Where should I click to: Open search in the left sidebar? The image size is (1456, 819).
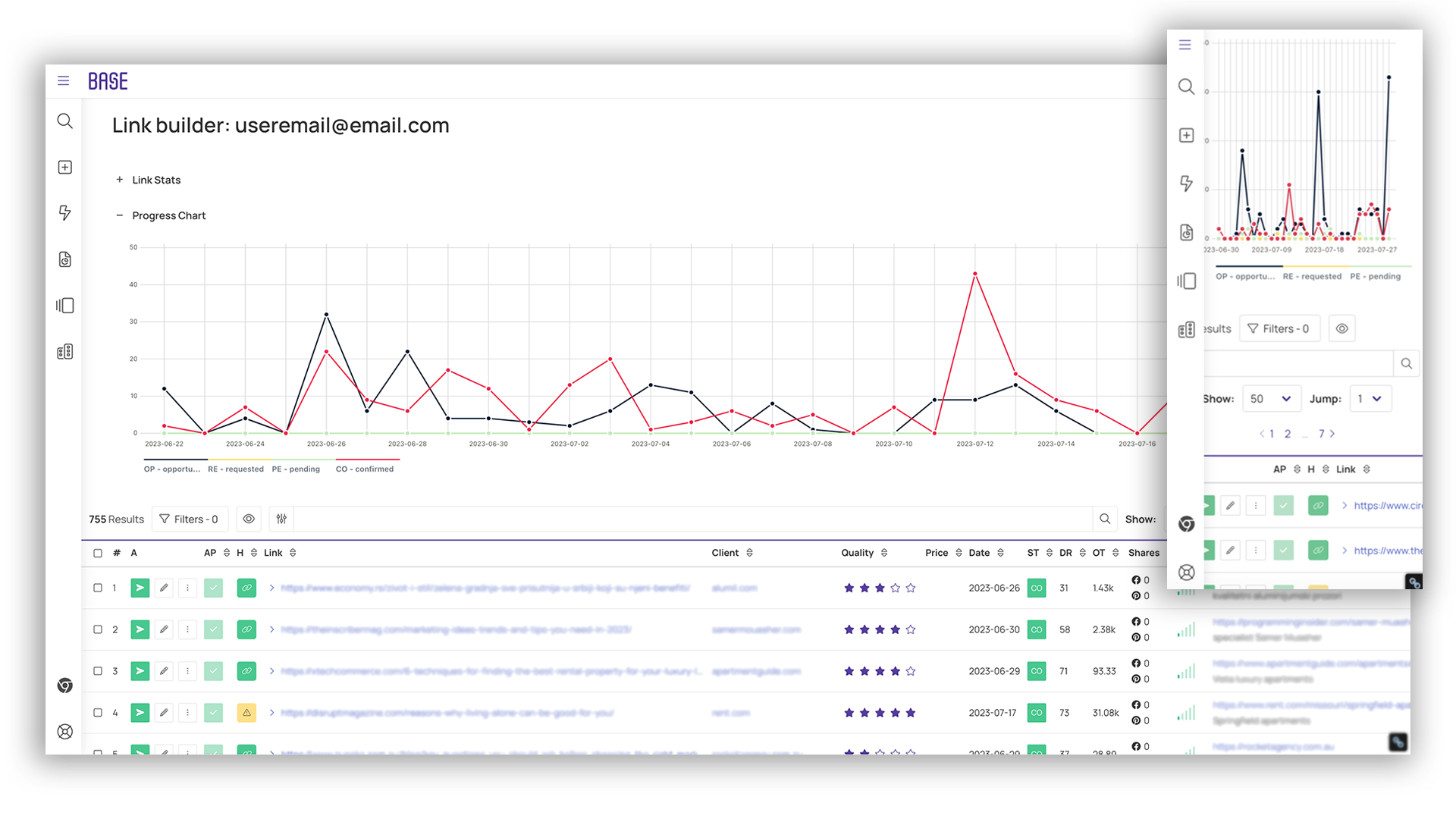[x=65, y=121]
